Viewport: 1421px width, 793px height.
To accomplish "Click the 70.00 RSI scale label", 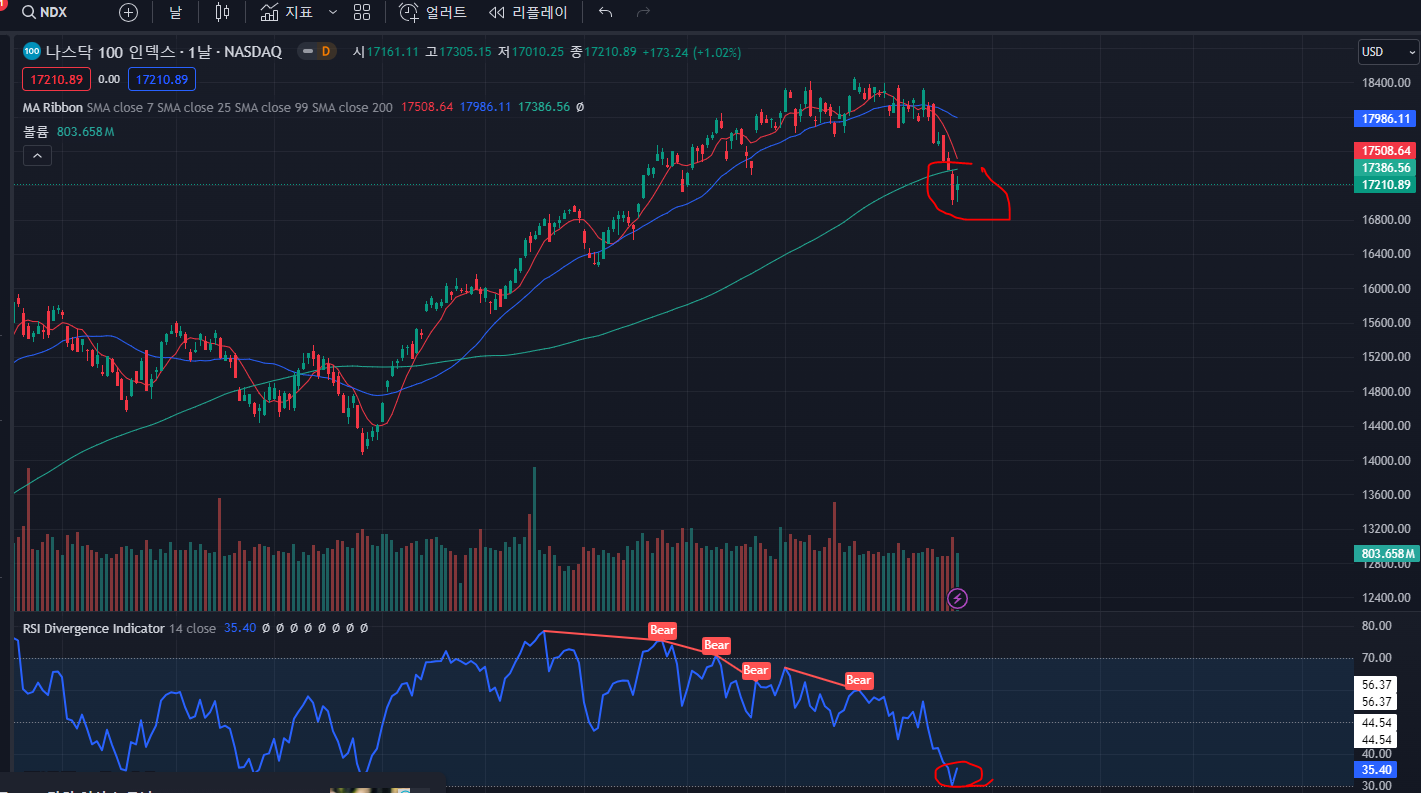I will (1378, 658).
